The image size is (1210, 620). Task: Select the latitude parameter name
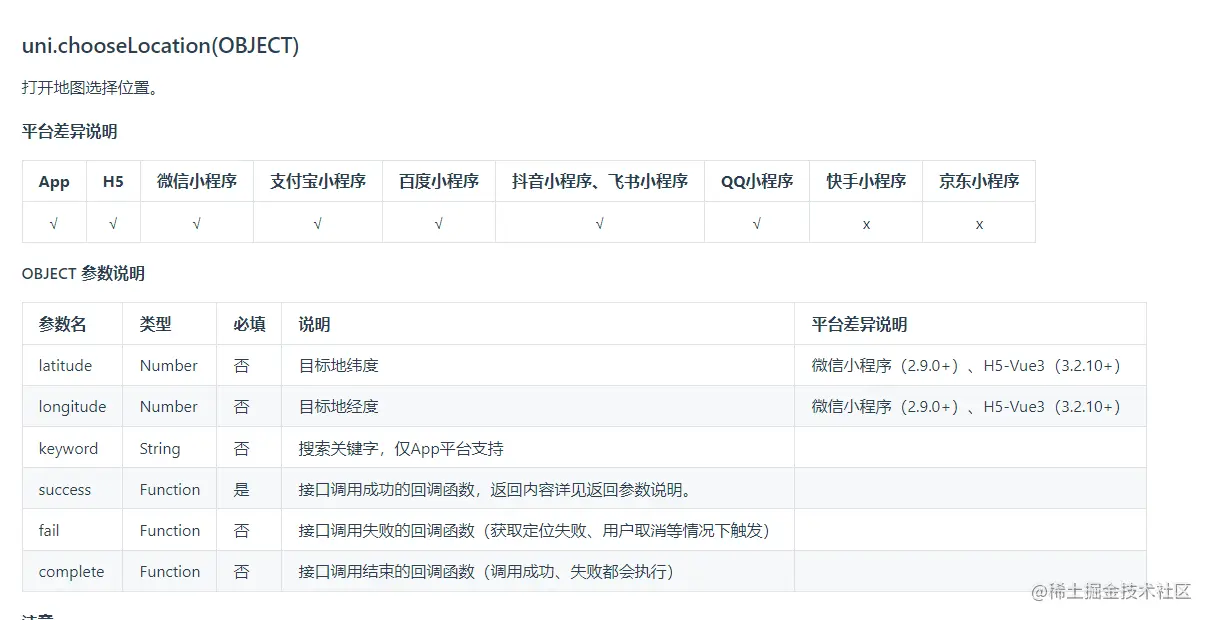[65, 366]
